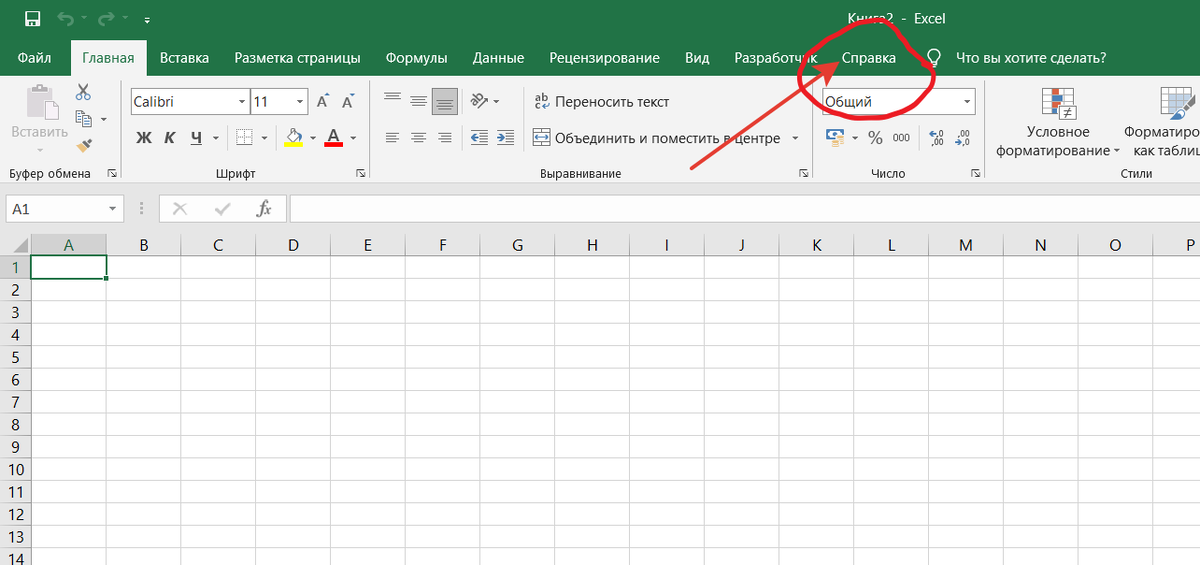Open the Буфер обмена dialog launcher
Image resolution: width=1200 pixels, height=565 pixels.
[112, 174]
